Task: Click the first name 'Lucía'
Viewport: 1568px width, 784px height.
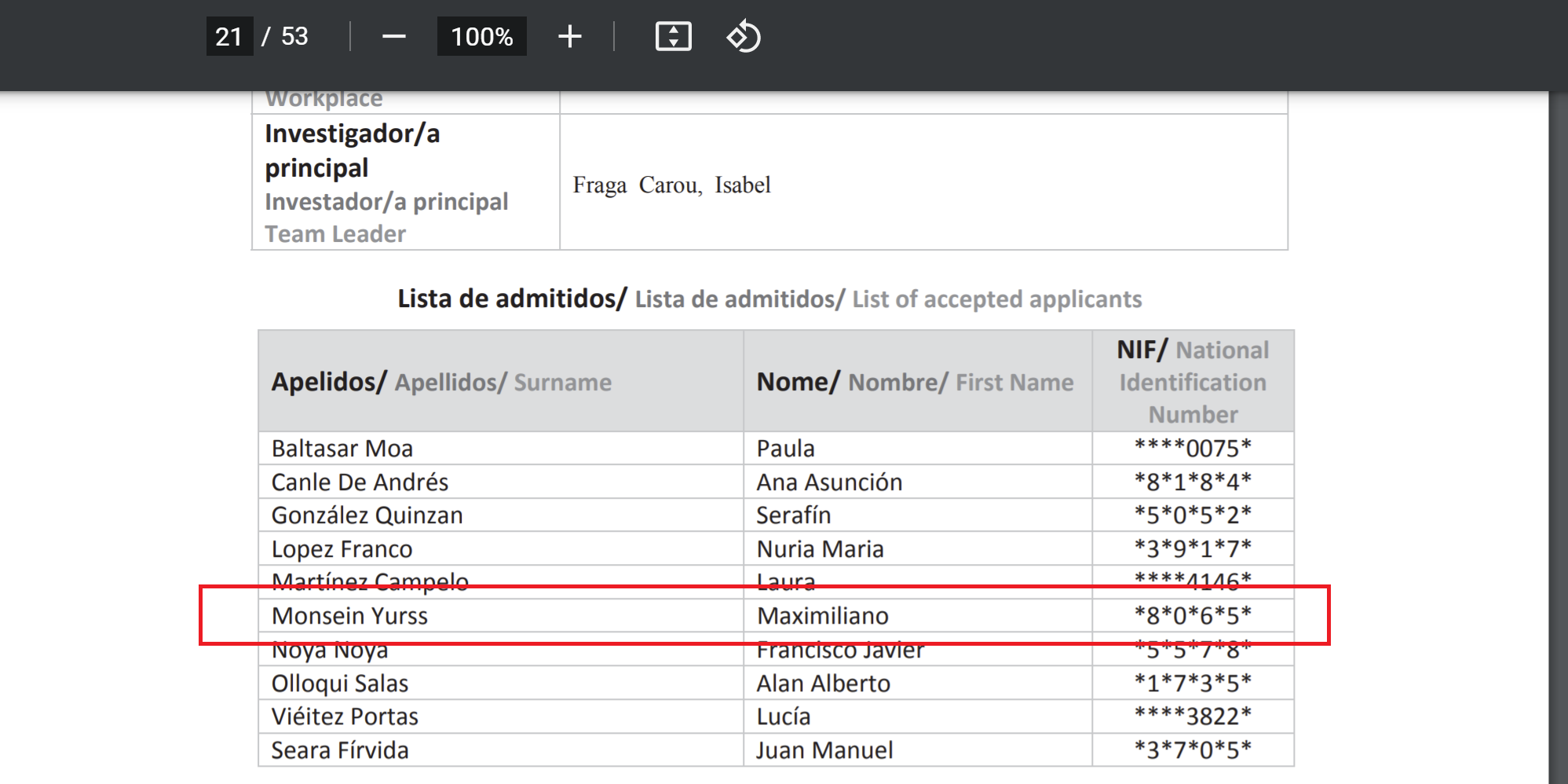Action: point(783,716)
